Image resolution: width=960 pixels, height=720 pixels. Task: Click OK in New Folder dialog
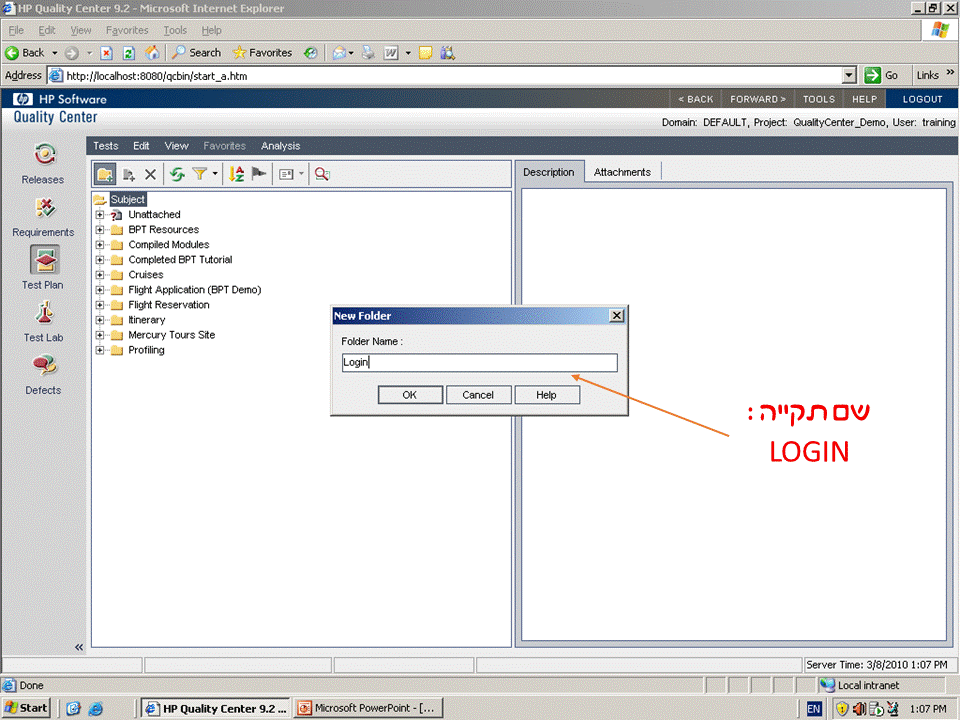410,395
